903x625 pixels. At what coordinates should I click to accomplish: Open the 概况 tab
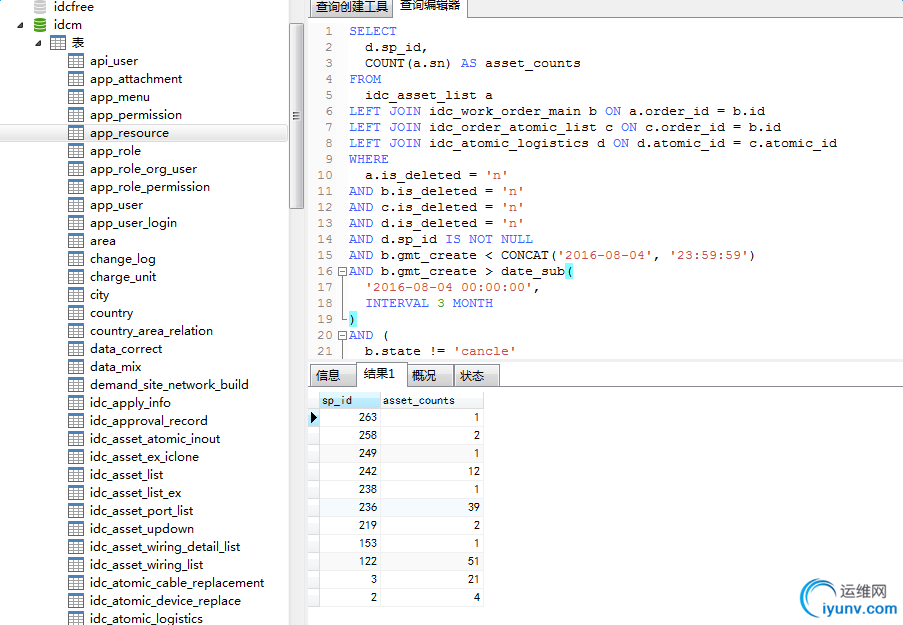424,376
